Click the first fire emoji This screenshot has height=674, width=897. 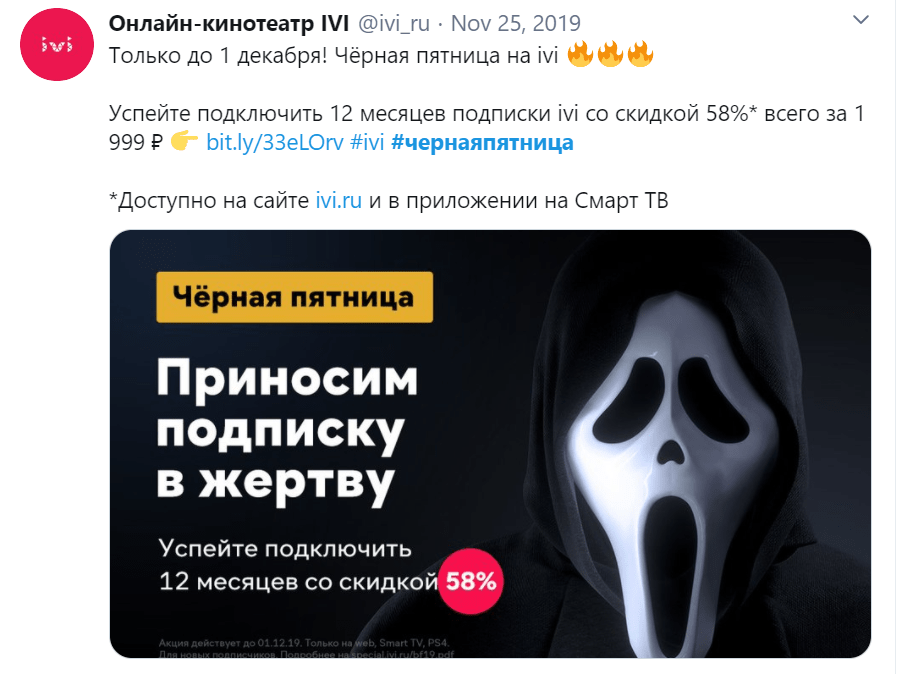tap(580, 54)
